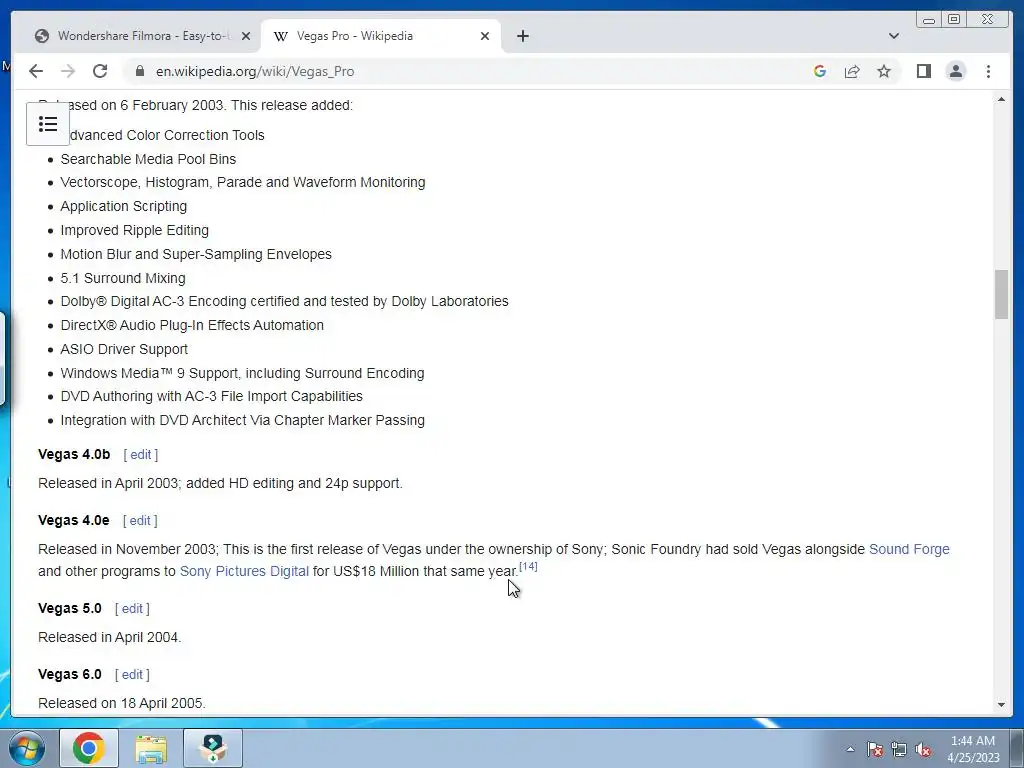Bookmark this page with the star icon
The image size is (1024, 768).
click(884, 71)
